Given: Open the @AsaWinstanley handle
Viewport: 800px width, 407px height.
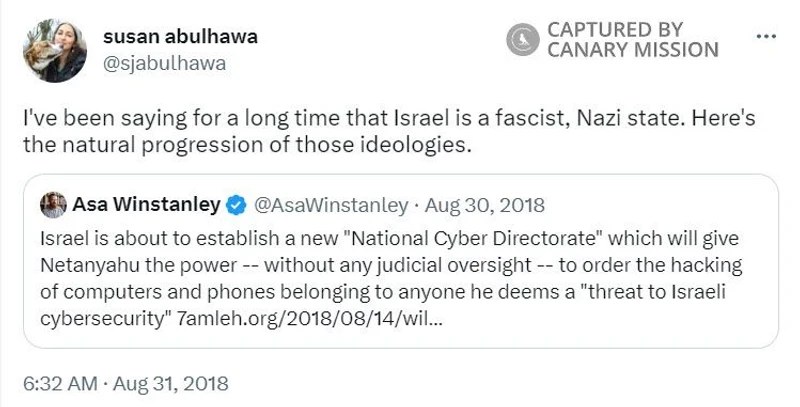Looking at the screenshot, I should [x=331, y=206].
